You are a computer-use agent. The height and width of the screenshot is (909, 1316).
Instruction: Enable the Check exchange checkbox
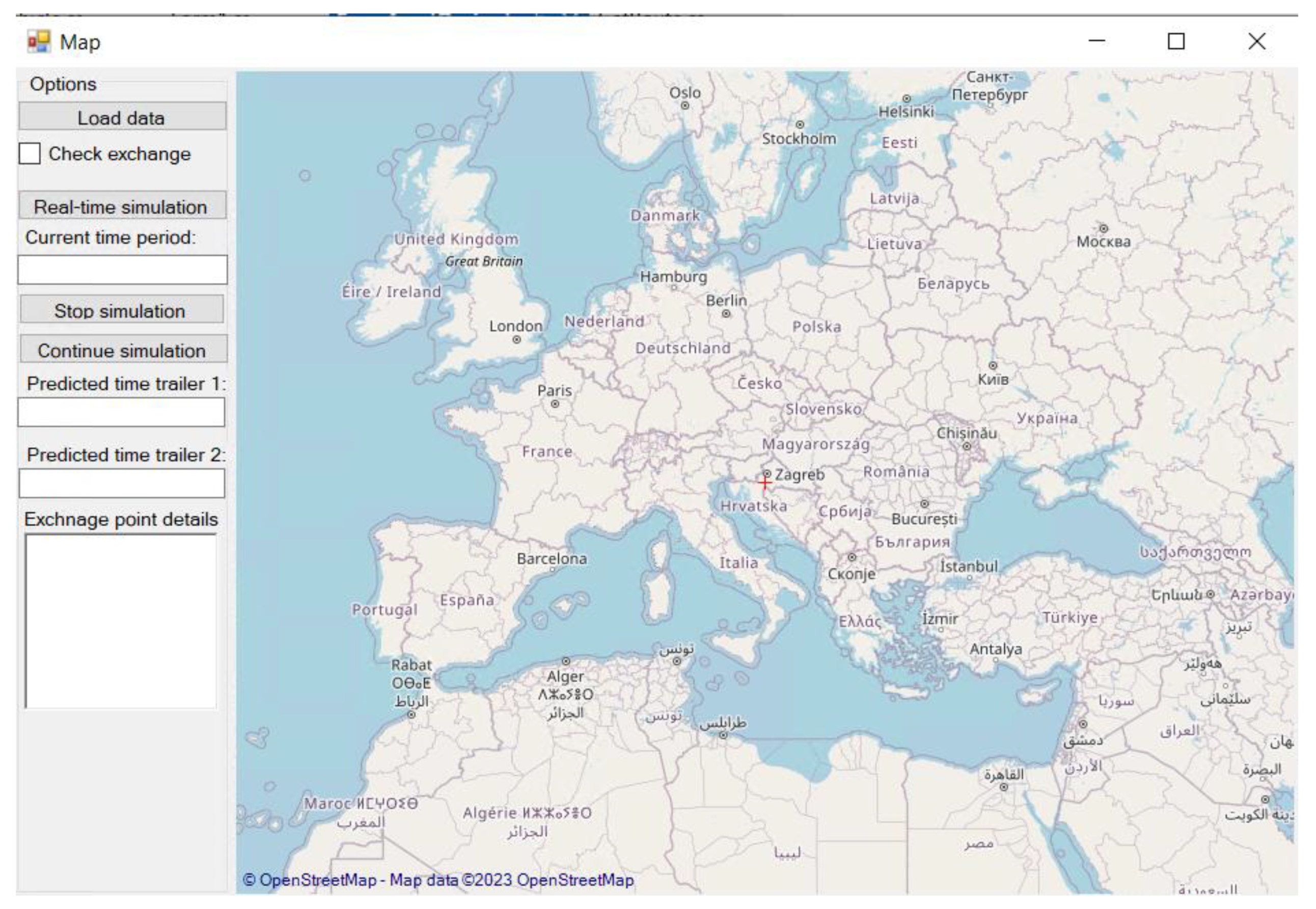pyautogui.click(x=30, y=154)
